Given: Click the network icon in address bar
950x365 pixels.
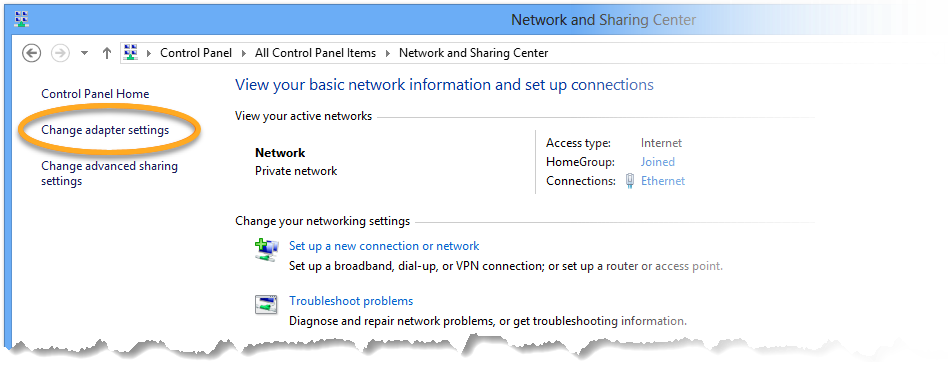Looking at the screenshot, I should (131, 53).
